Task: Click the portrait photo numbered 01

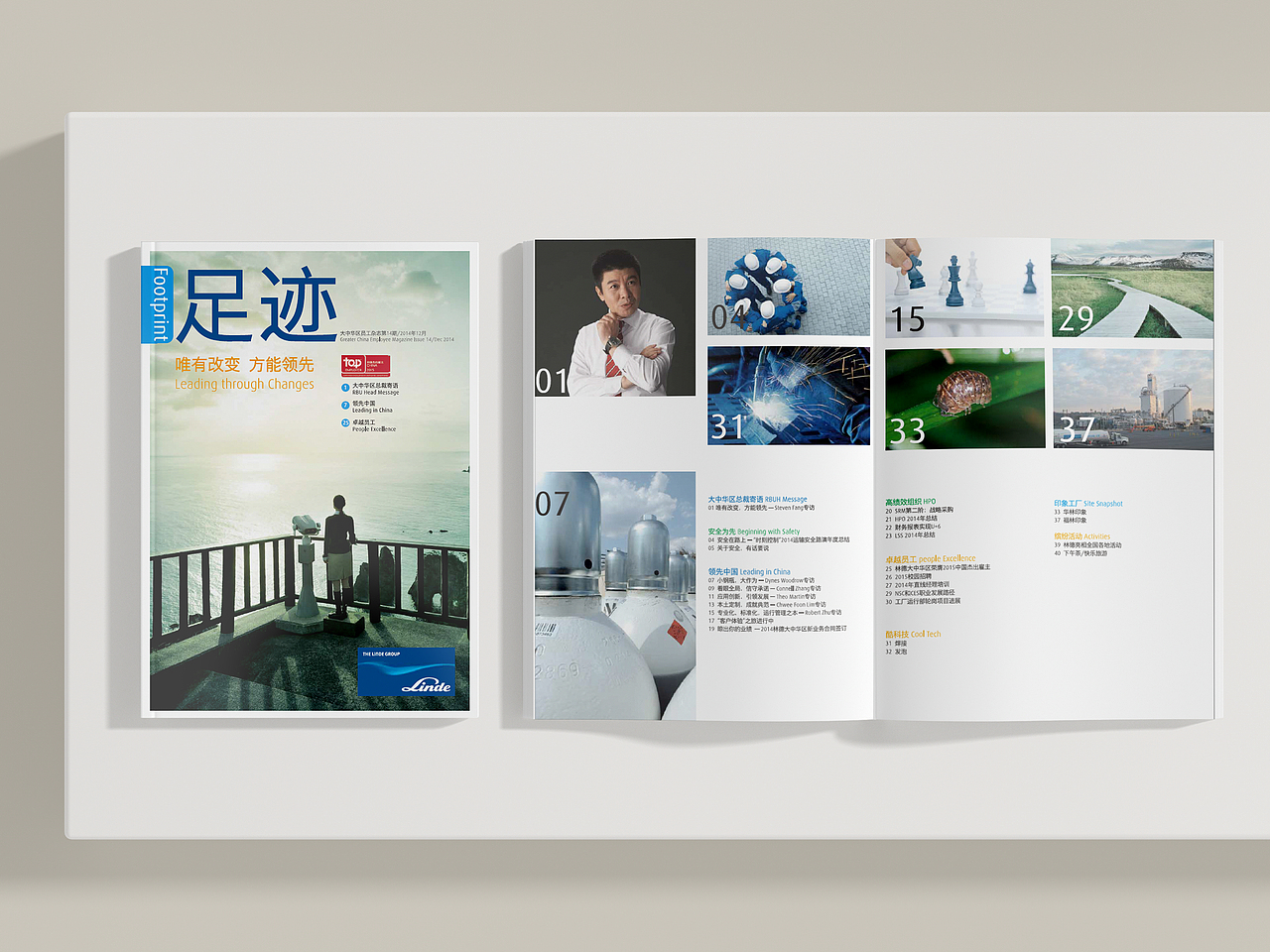Action: point(615,317)
